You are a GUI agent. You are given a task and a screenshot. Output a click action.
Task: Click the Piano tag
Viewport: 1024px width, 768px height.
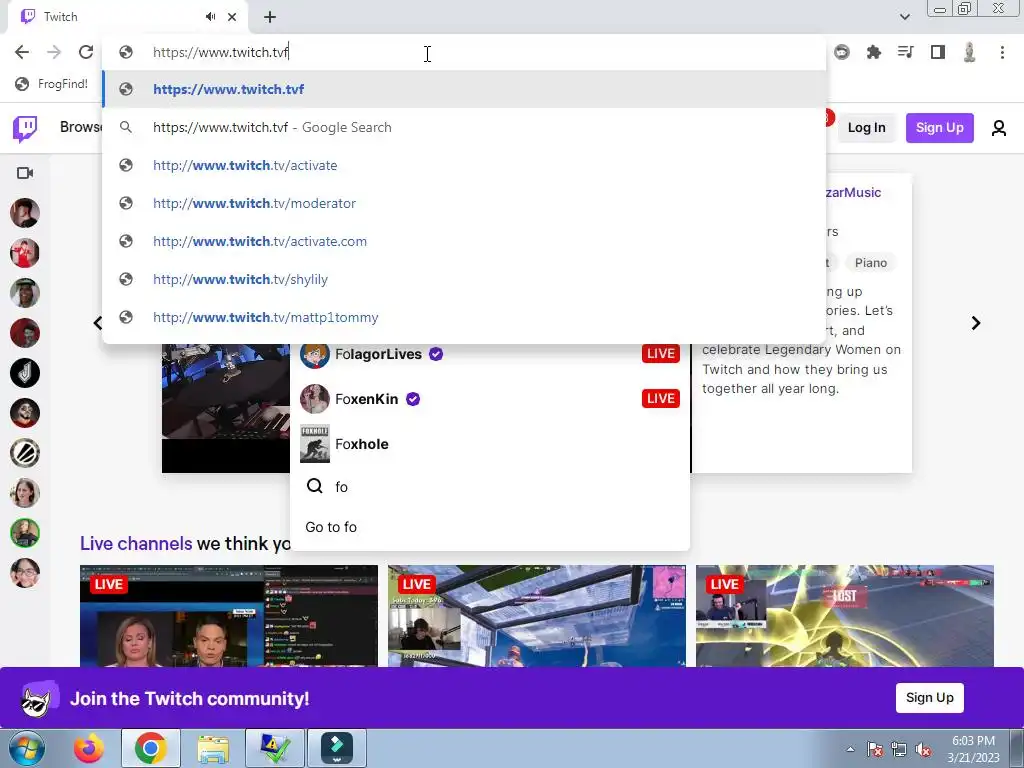point(871,263)
